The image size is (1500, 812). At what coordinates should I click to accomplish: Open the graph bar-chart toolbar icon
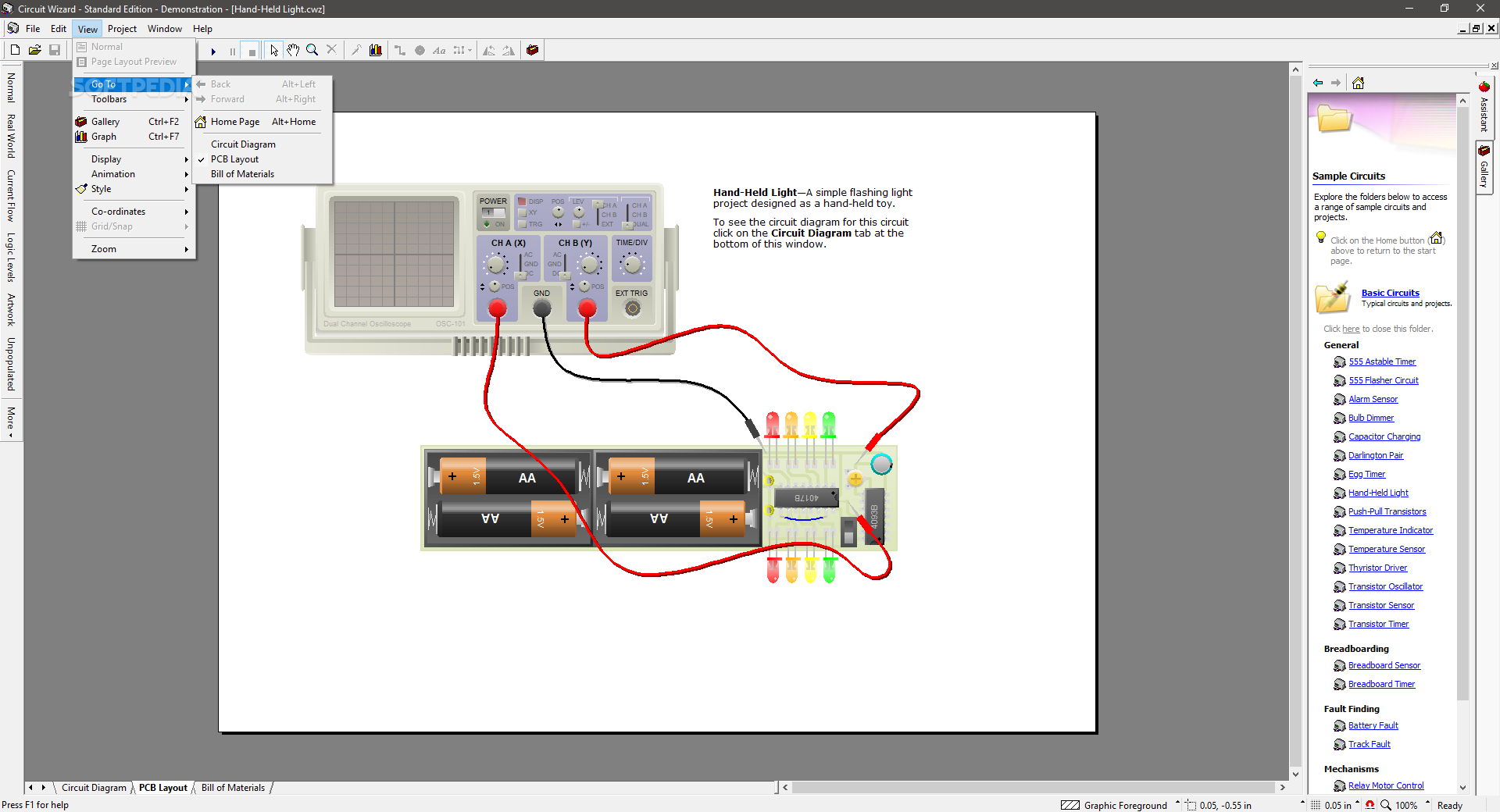tap(376, 50)
